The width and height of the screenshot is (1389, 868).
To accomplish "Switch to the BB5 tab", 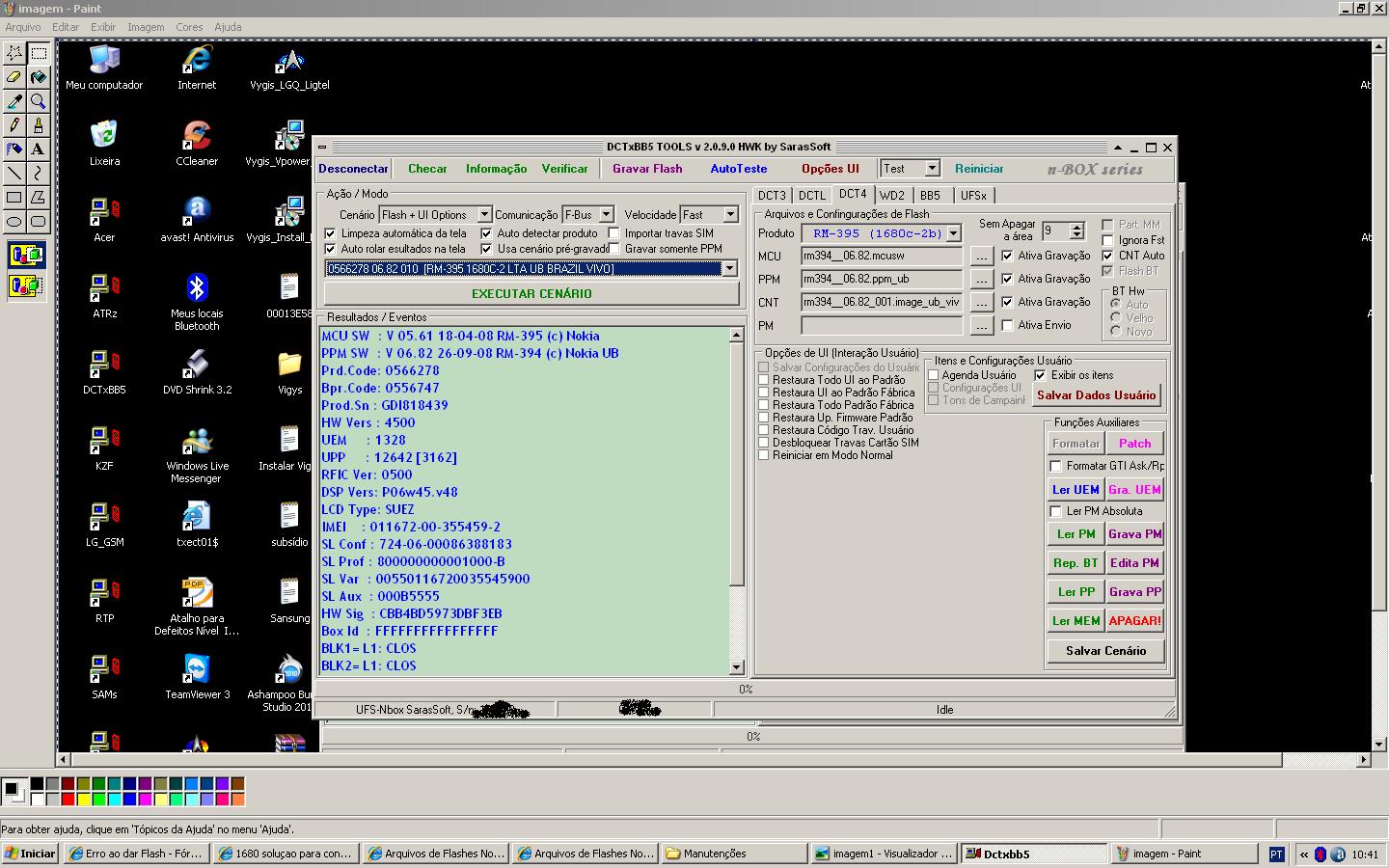I will tap(930, 195).
